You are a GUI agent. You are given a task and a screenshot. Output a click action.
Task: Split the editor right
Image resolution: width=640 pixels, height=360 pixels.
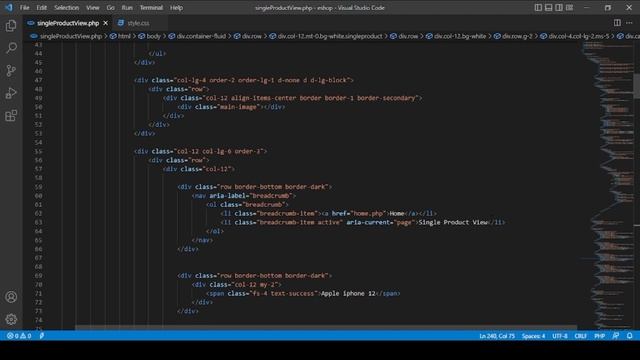(617, 23)
